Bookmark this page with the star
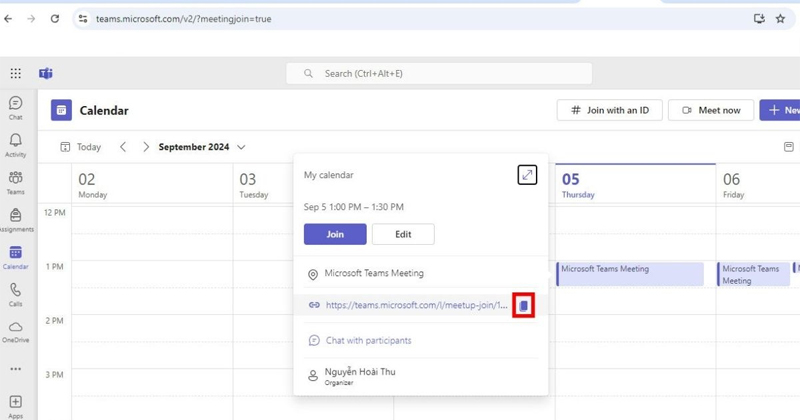Image resolution: width=800 pixels, height=420 pixels. (x=780, y=19)
